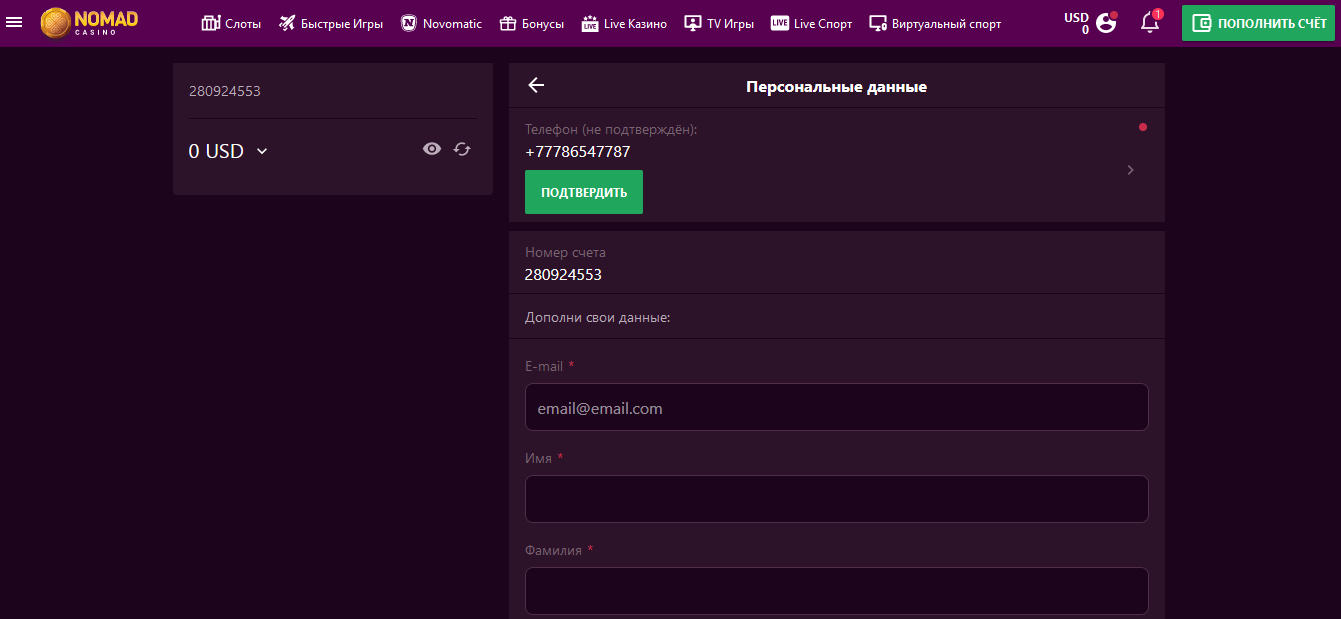Click the Nomad Casino logo
The image size is (1341, 619).
pyautogui.click(x=89, y=23)
